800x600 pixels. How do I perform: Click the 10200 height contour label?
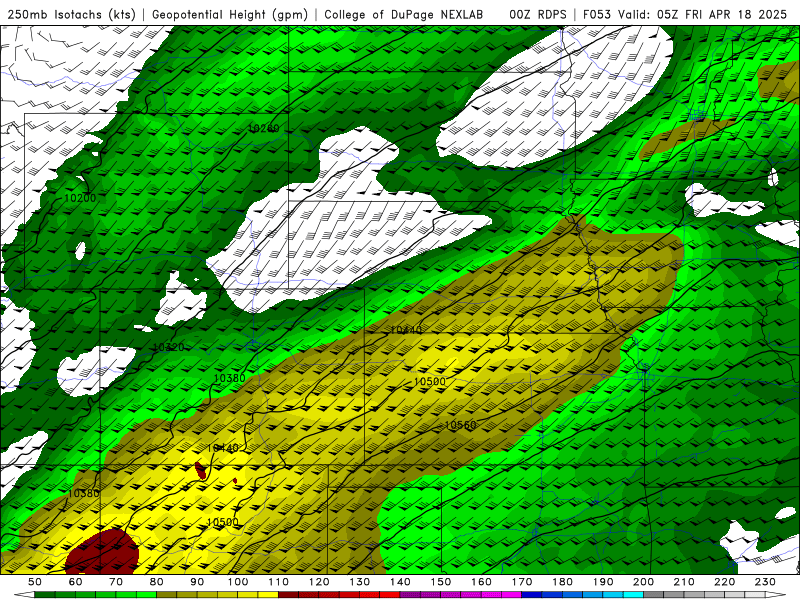[x=80, y=198]
